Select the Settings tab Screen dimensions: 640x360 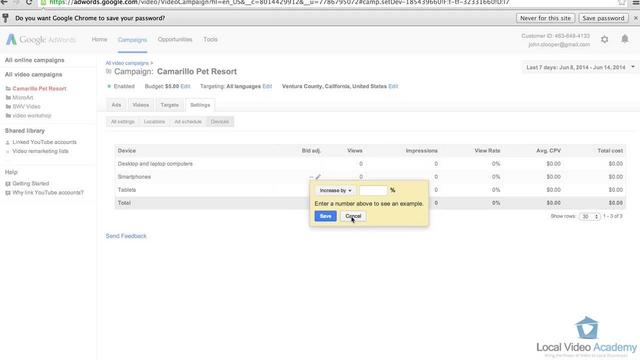[x=200, y=105]
